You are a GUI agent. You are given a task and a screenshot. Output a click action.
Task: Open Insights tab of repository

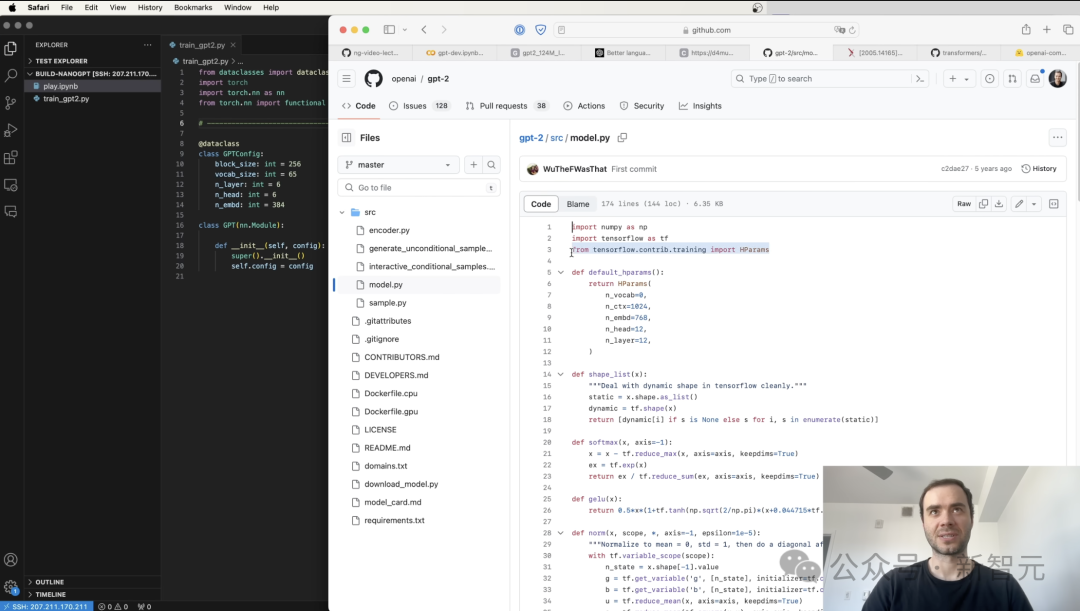pos(700,106)
